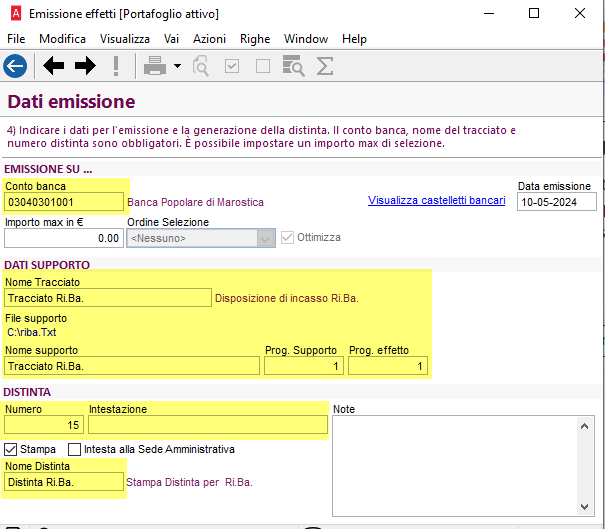The image size is (605, 529).
Task: Expand the Ordine Selezione dropdown
Action: point(265,238)
